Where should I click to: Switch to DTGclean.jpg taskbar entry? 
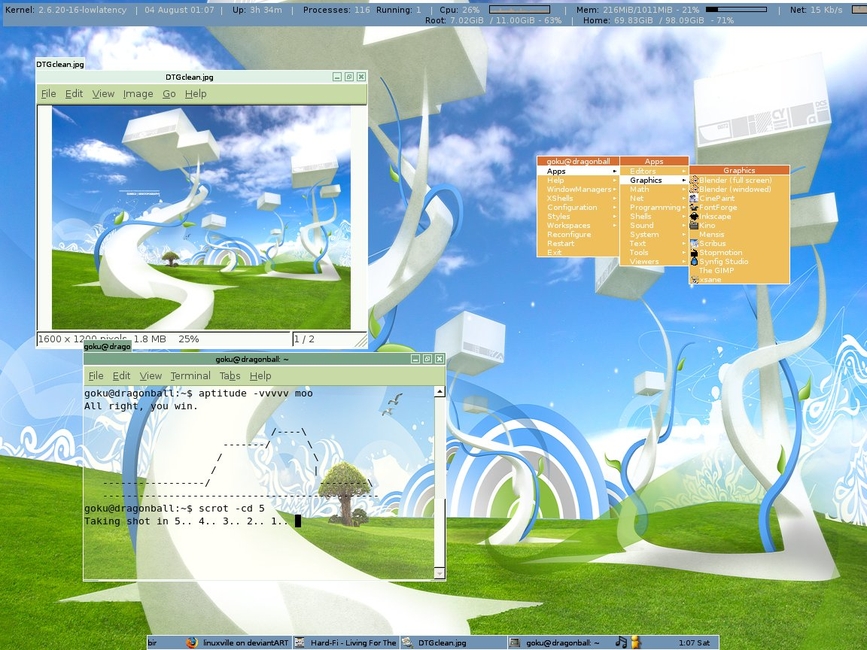(453, 642)
